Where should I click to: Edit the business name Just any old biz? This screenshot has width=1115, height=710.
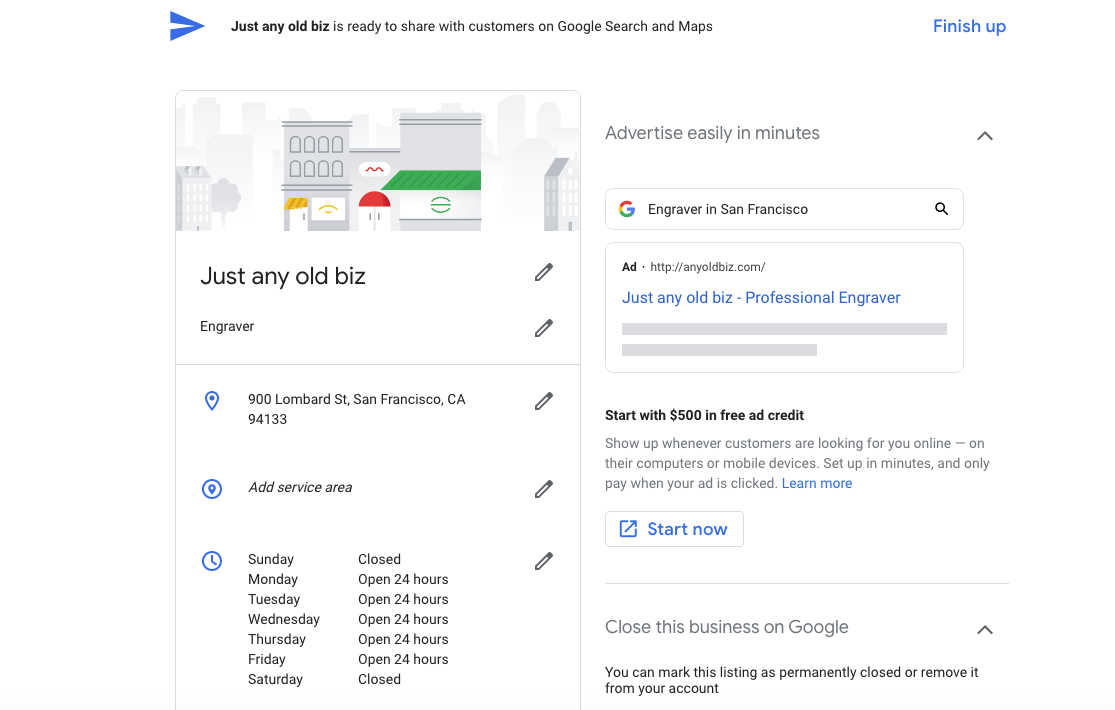(544, 272)
